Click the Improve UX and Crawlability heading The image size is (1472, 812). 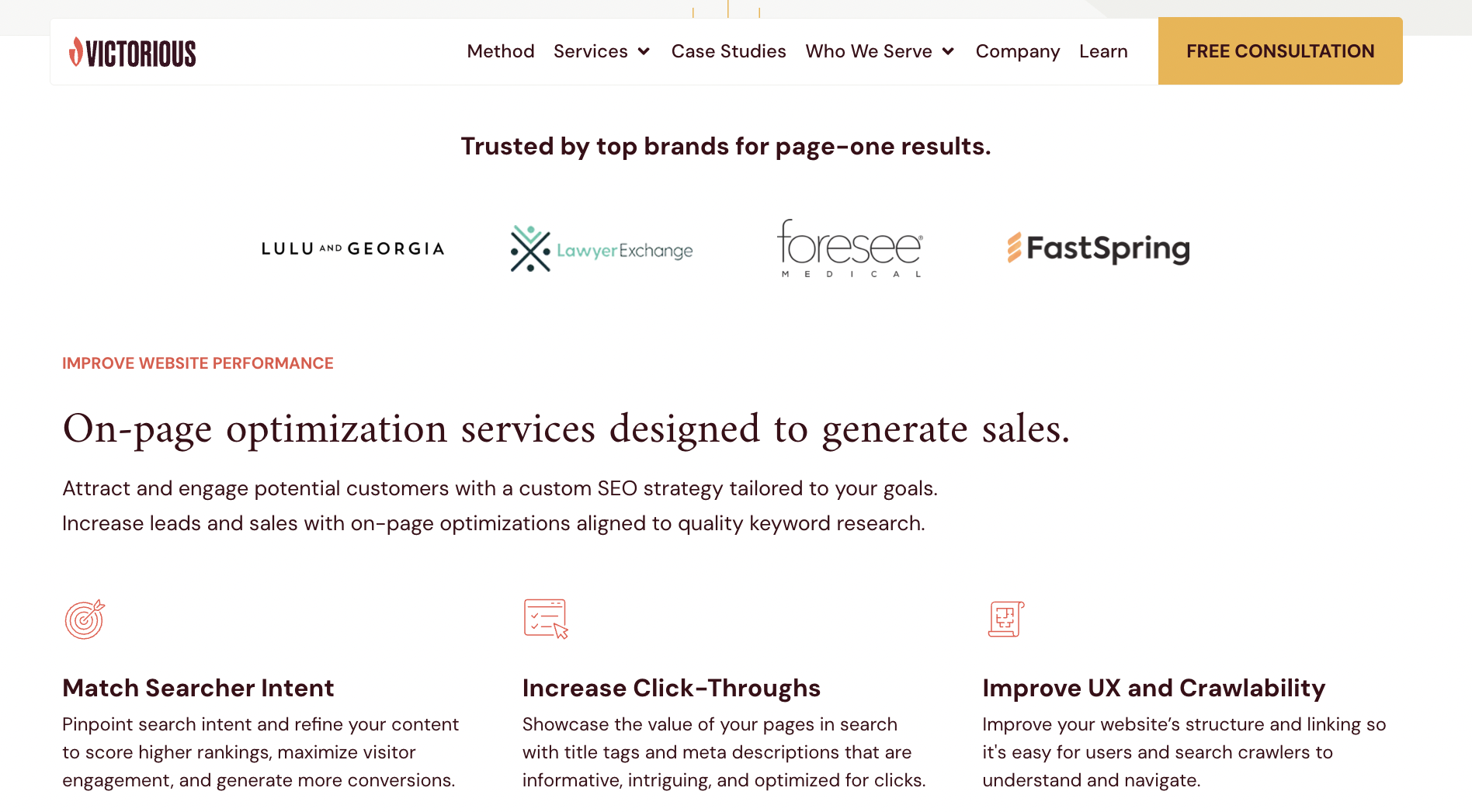click(1154, 688)
